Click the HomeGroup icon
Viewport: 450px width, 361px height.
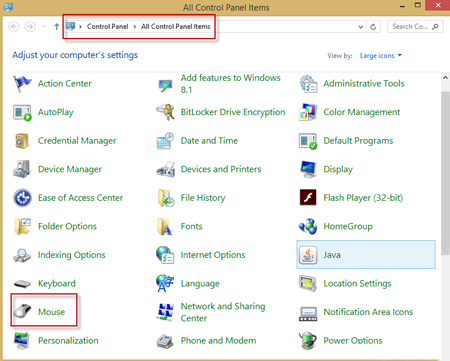(x=308, y=226)
